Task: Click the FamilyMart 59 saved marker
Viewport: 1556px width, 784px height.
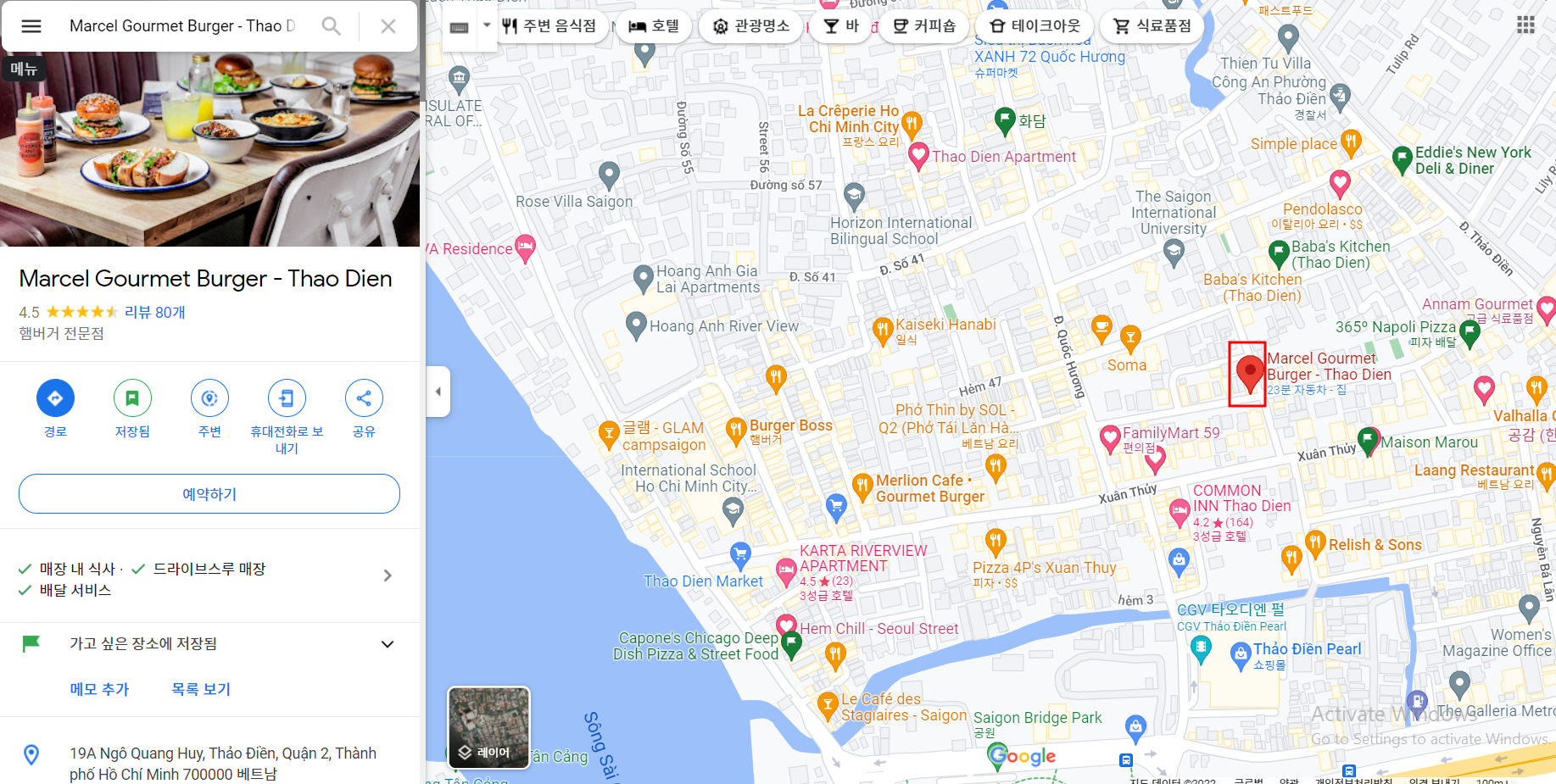Action: pos(1110,438)
